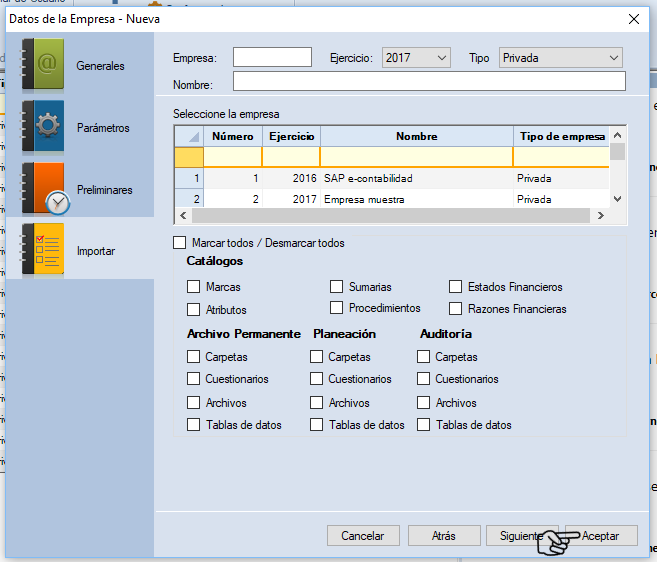Image resolution: width=657 pixels, height=562 pixels.
Task: Sort by Tipo de empresa column header
Action: tap(561, 136)
